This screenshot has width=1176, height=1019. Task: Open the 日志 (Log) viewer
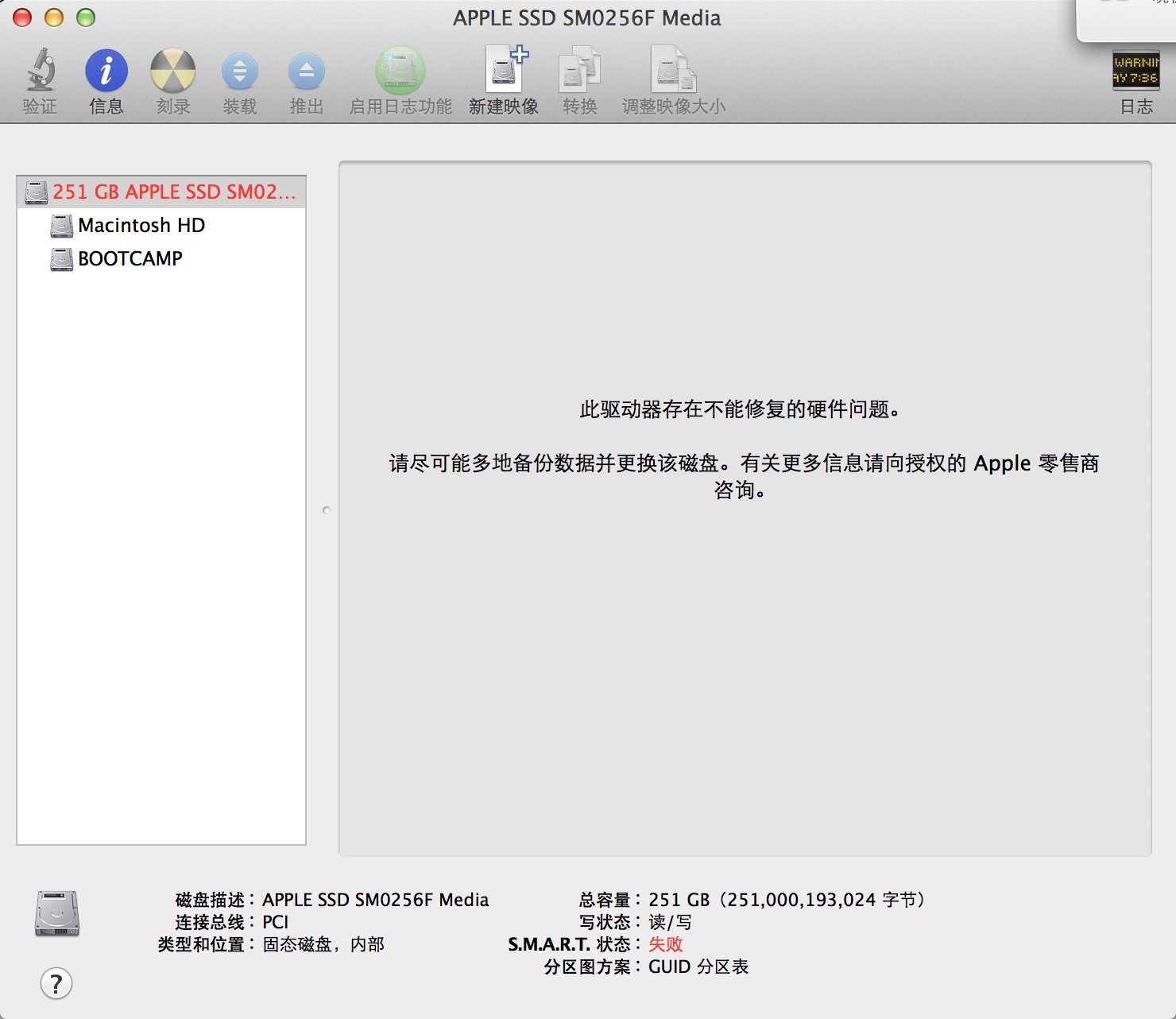pyautogui.click(x=1135, y=72)
